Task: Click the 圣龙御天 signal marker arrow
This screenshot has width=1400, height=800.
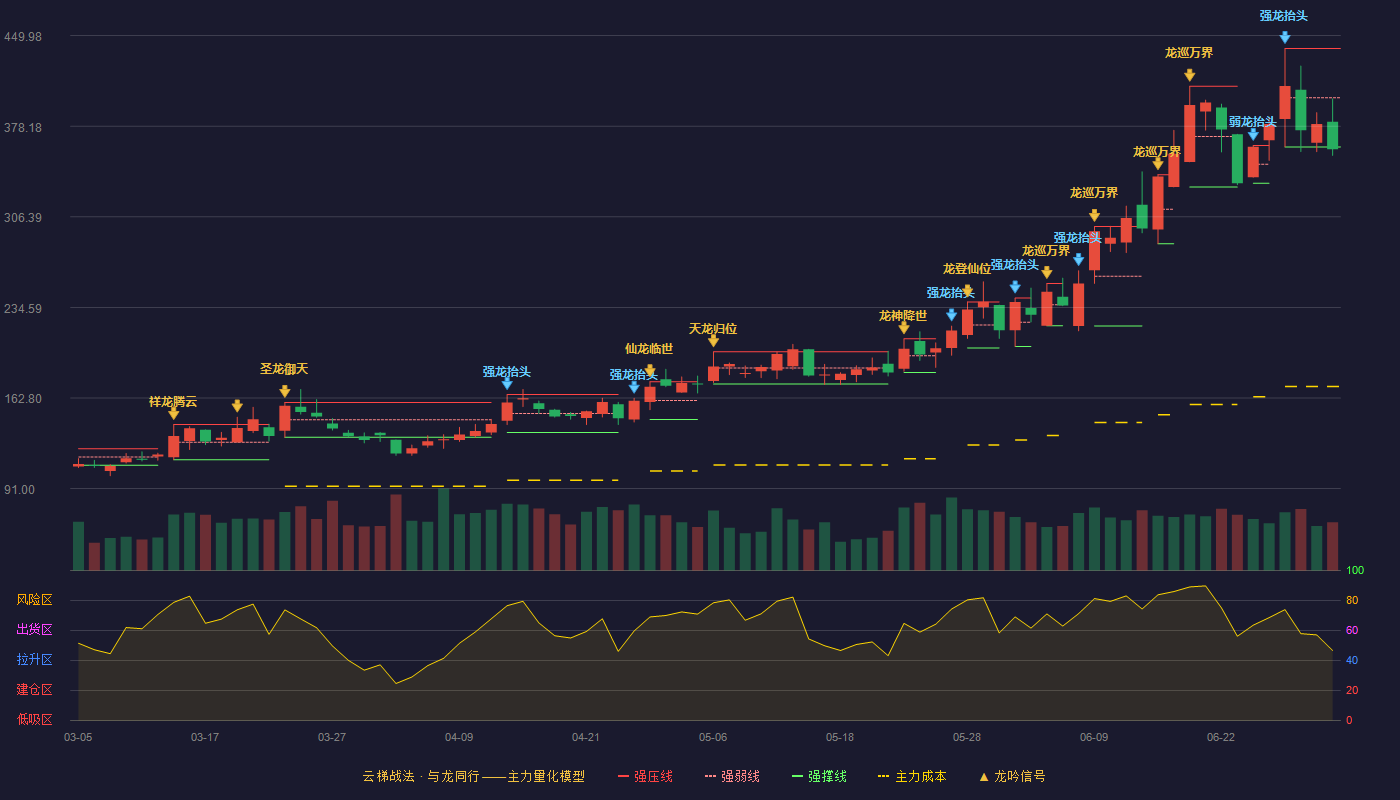Action: (285, 392)
